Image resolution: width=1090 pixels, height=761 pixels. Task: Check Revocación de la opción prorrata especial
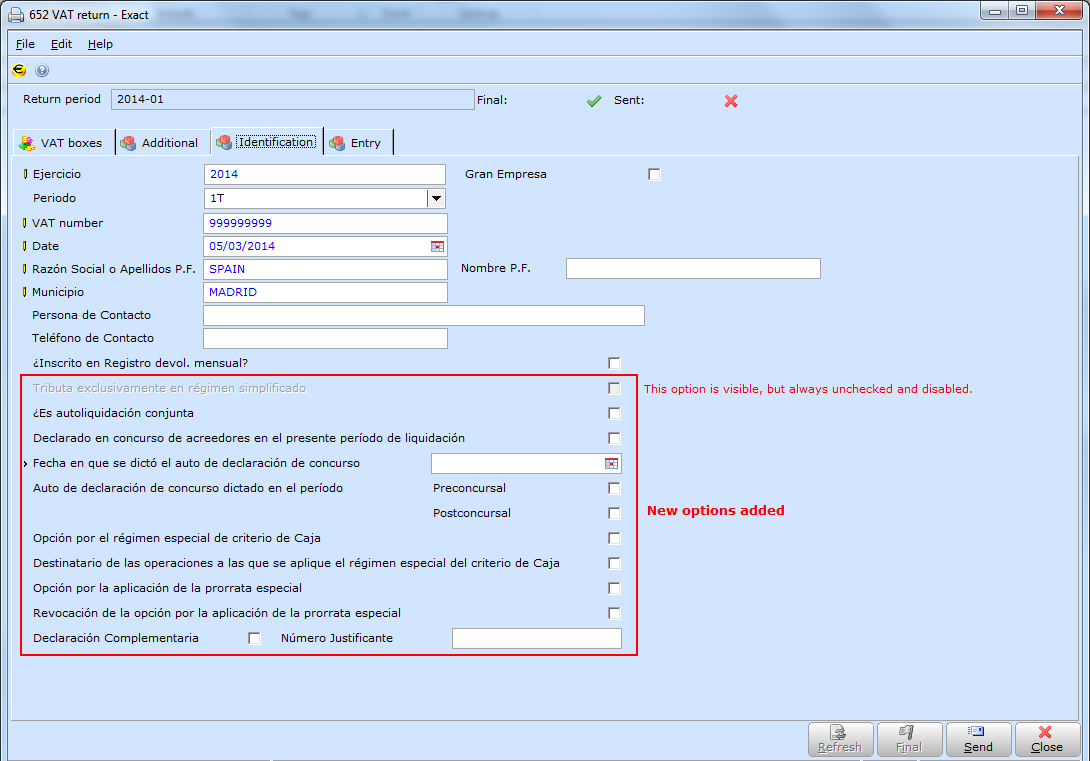[x=614, y=614]
